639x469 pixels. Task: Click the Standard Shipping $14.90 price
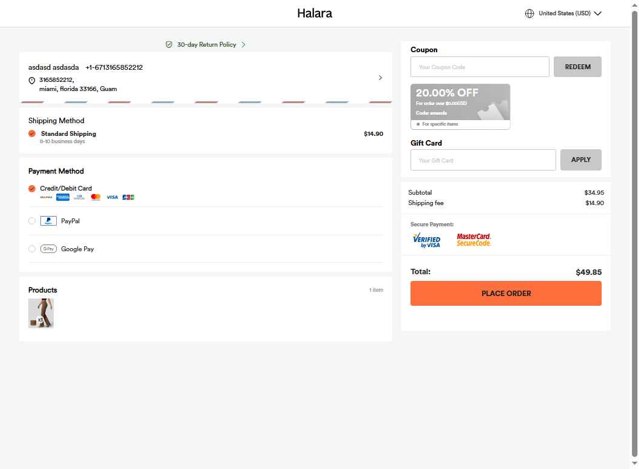coord(373,134)
